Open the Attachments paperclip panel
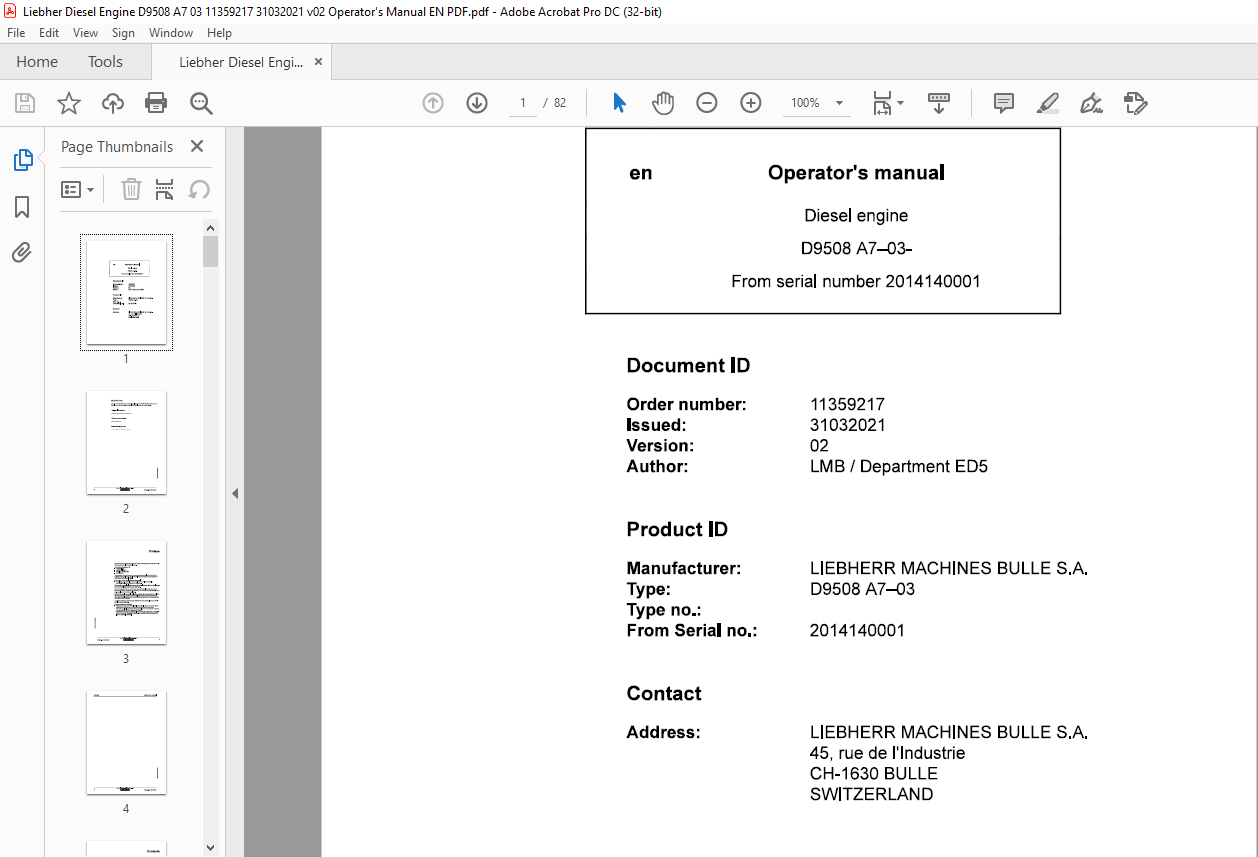The image size is (1258, 857). 22,252
